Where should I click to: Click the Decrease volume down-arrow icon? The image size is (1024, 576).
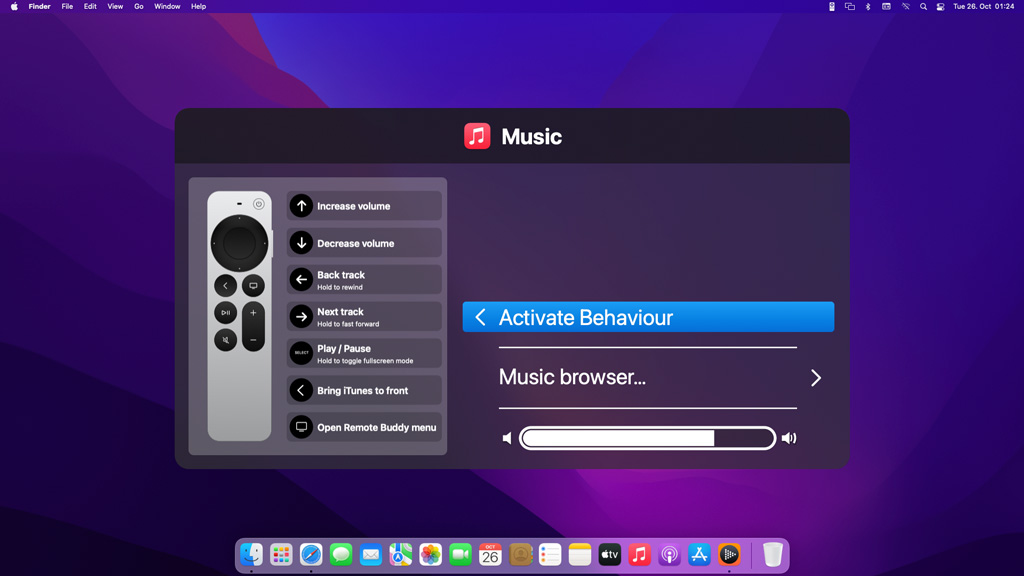click(301, 243)
